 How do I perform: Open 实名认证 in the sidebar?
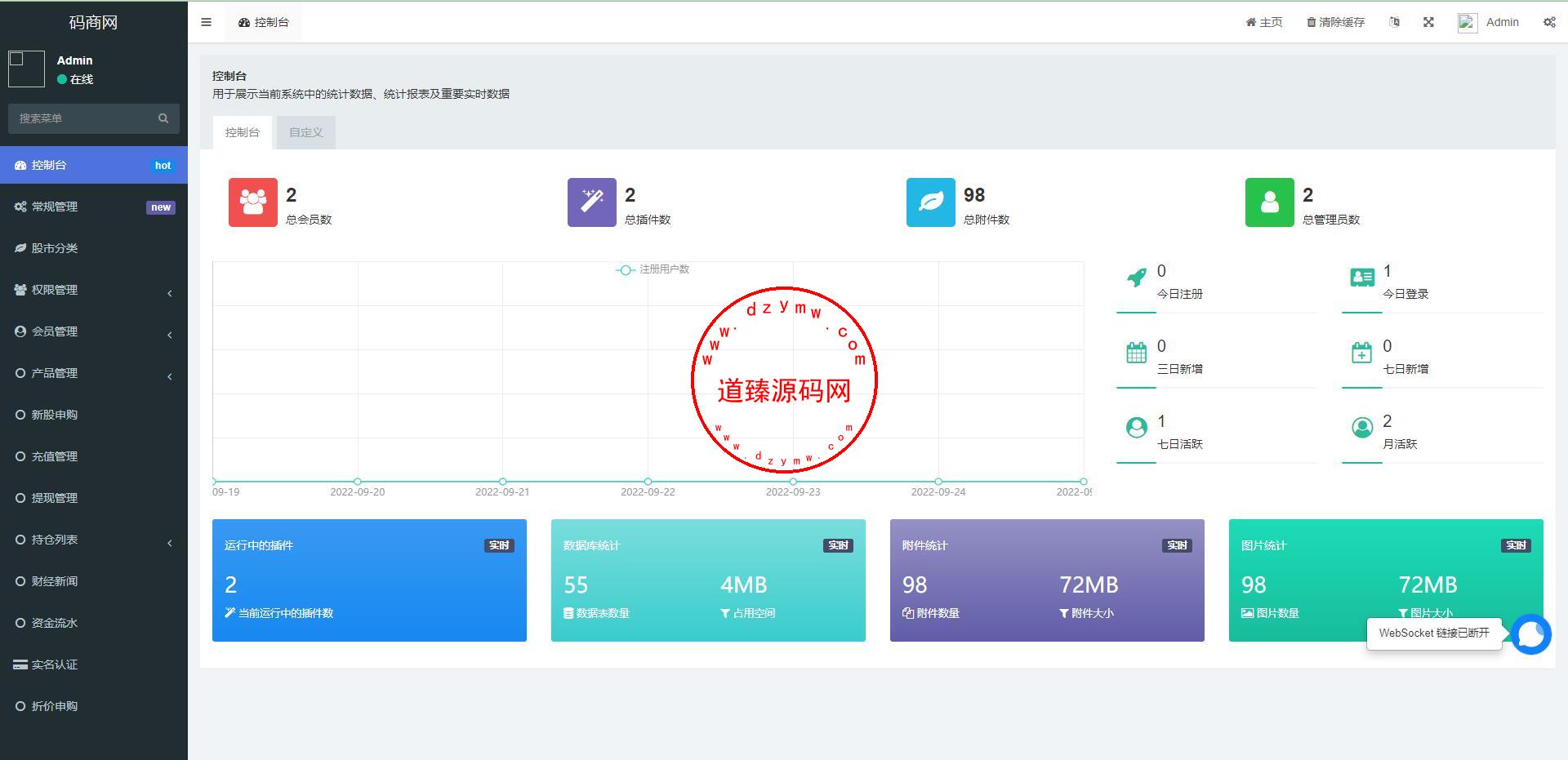point(94,664)
